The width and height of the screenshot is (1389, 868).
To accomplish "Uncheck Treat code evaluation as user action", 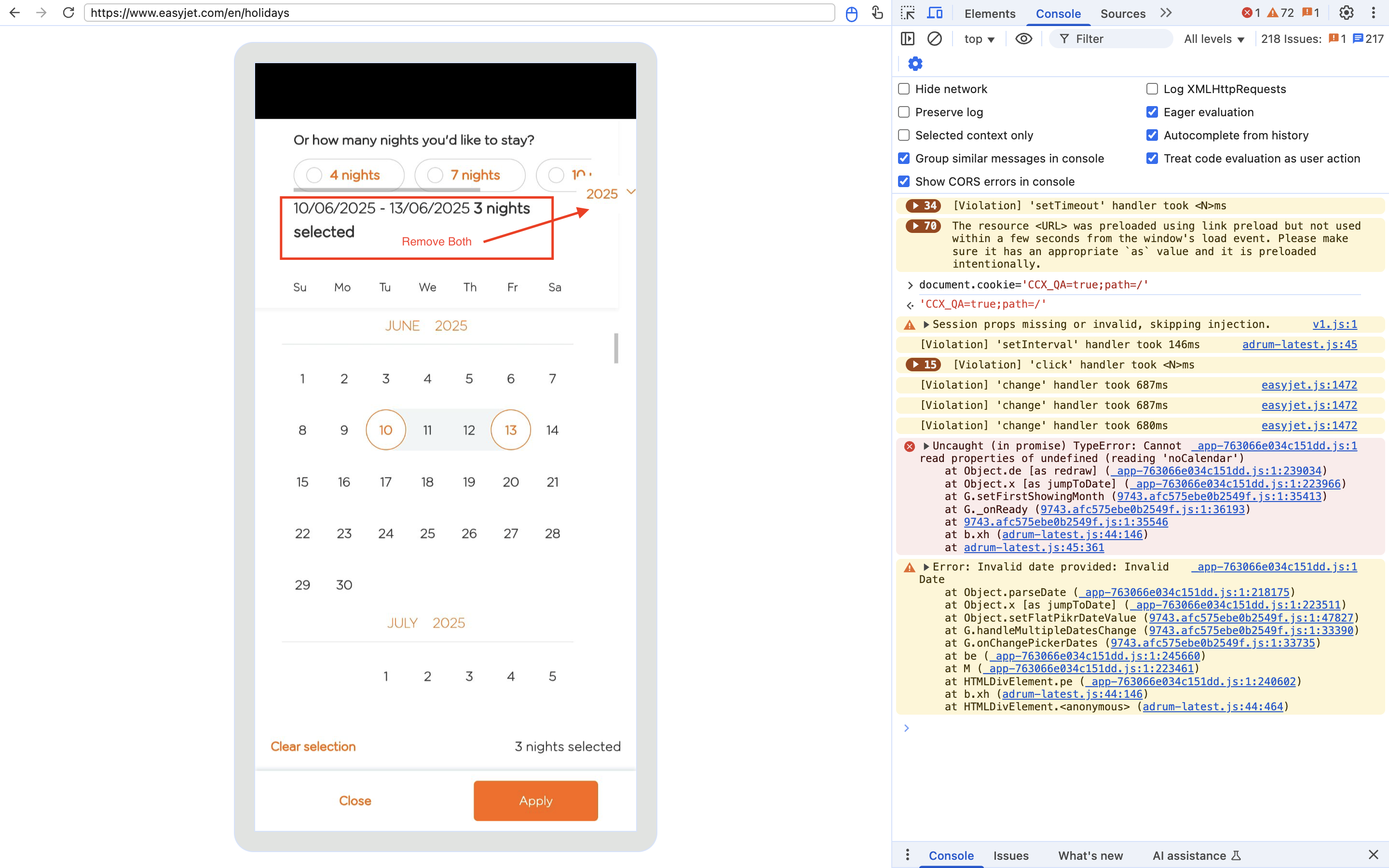I will (1152, 159).
